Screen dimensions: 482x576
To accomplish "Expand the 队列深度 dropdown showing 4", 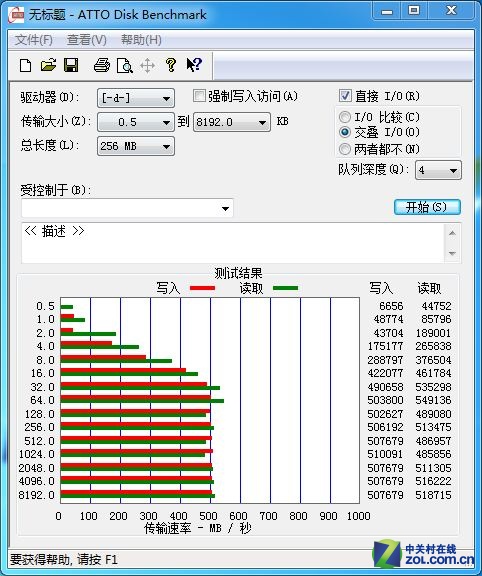I will 438,170.
